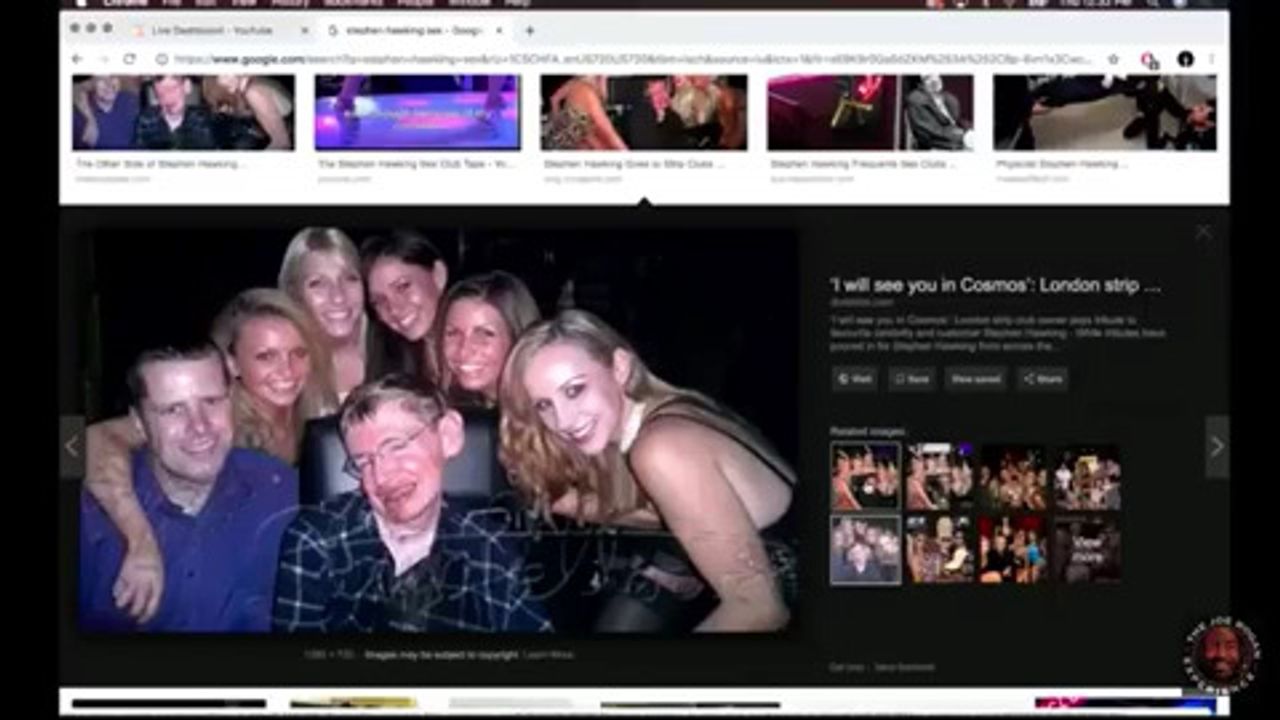Open the Learn More copyright link
This screenshot has height=720, width=1280.
[x=549, y=655]
